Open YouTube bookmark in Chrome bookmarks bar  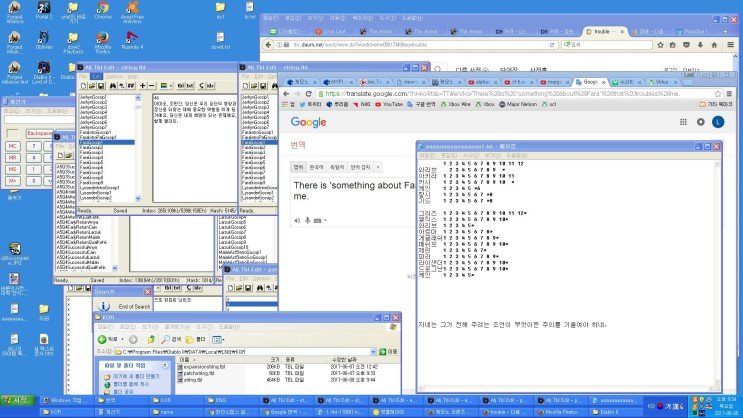[389, 104]
